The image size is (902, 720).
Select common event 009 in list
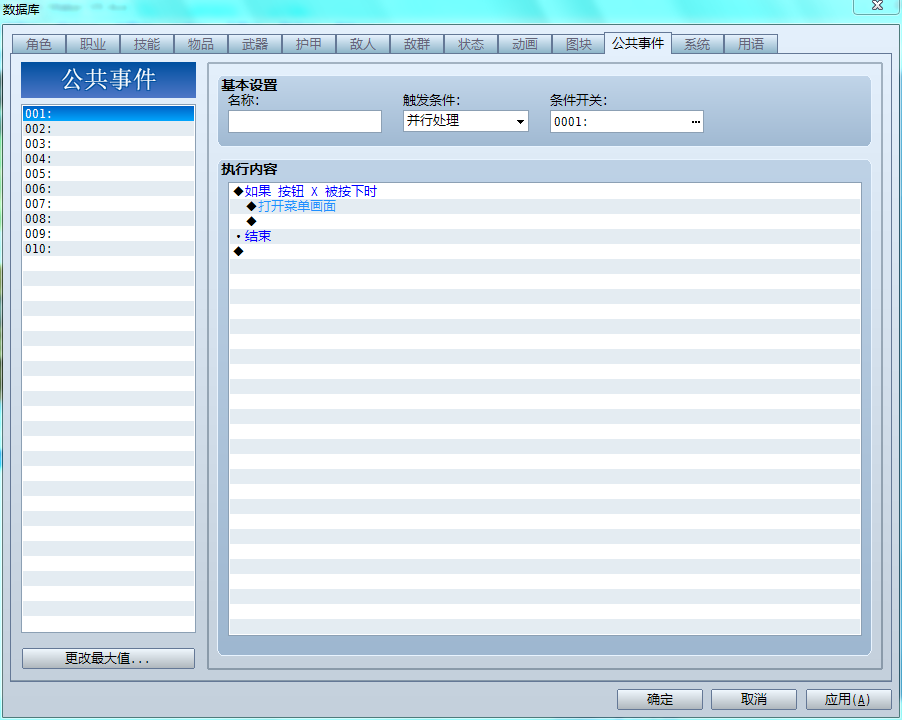click(108, 233)
